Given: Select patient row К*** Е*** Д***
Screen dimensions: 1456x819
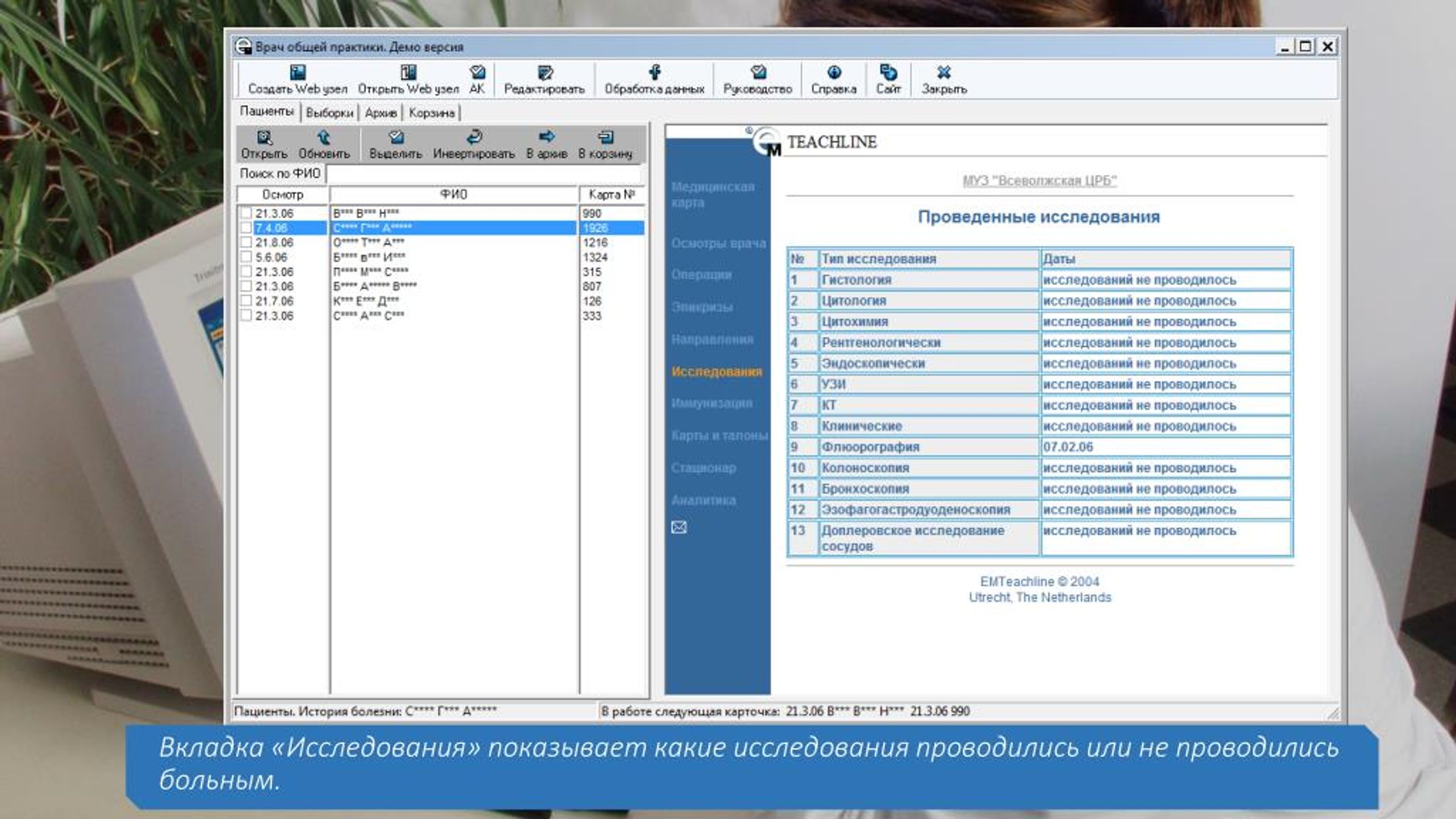Looking at the screenshot, I should pyautogui.click(x=441, y=301).
